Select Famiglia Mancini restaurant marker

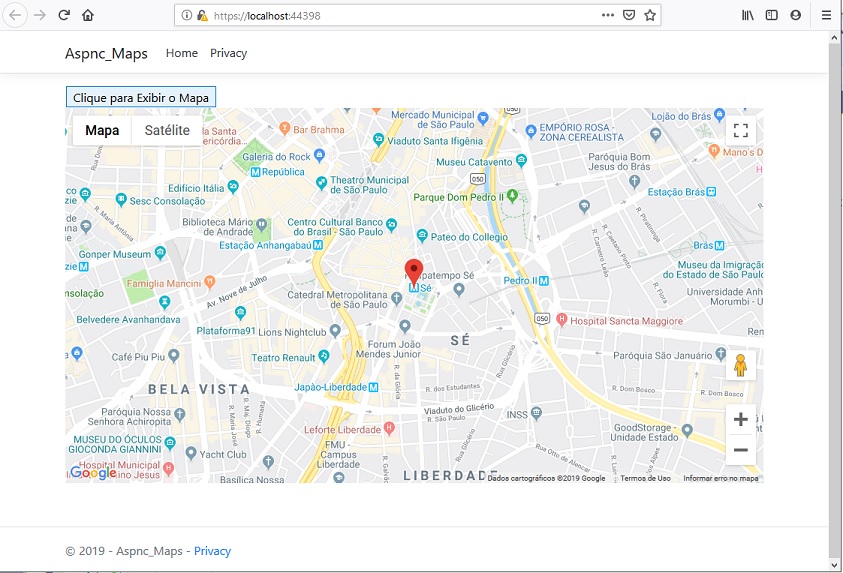210,281
